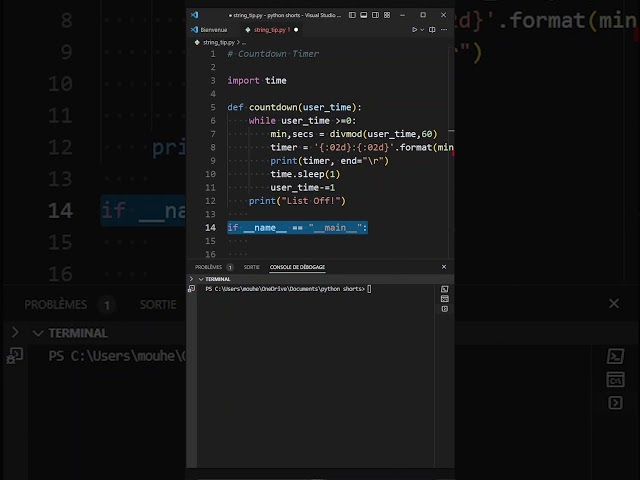
Task: Expand the breadcrumb ellipsis after string_tip.py
Action: (244, 43)
